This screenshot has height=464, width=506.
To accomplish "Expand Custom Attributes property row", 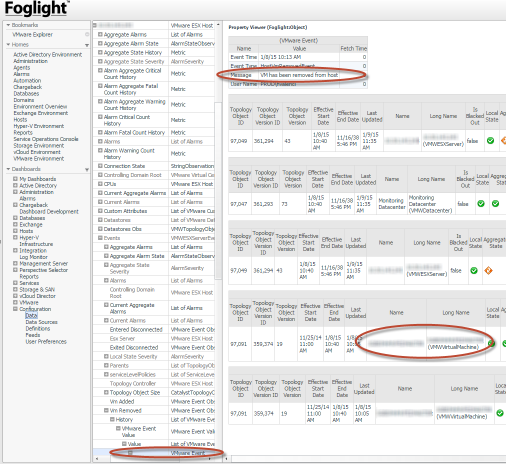I will click(x=100, y=211).
